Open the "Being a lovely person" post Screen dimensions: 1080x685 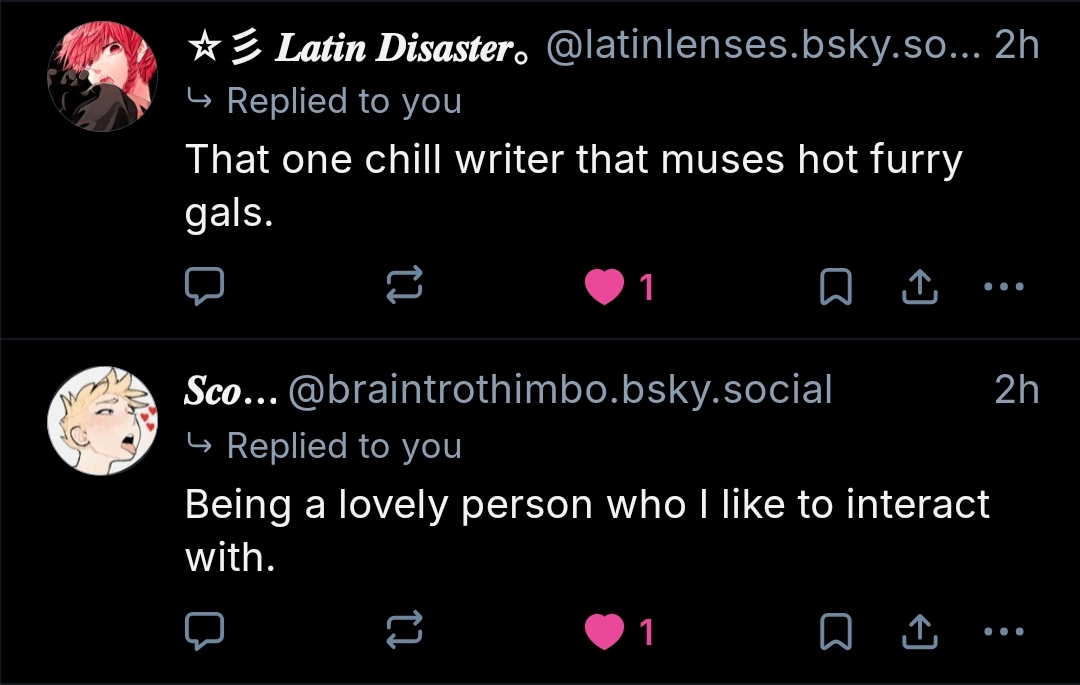587,529
